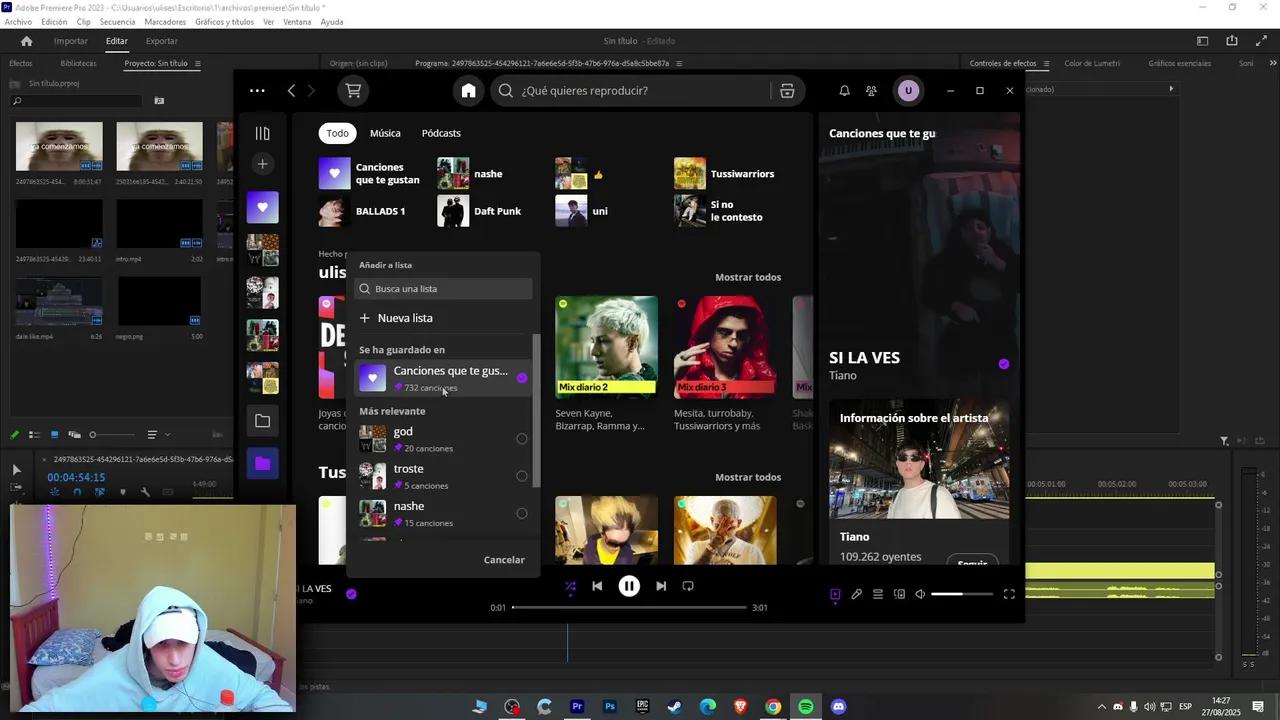Open the user profile avatar U

click(908, 91)
